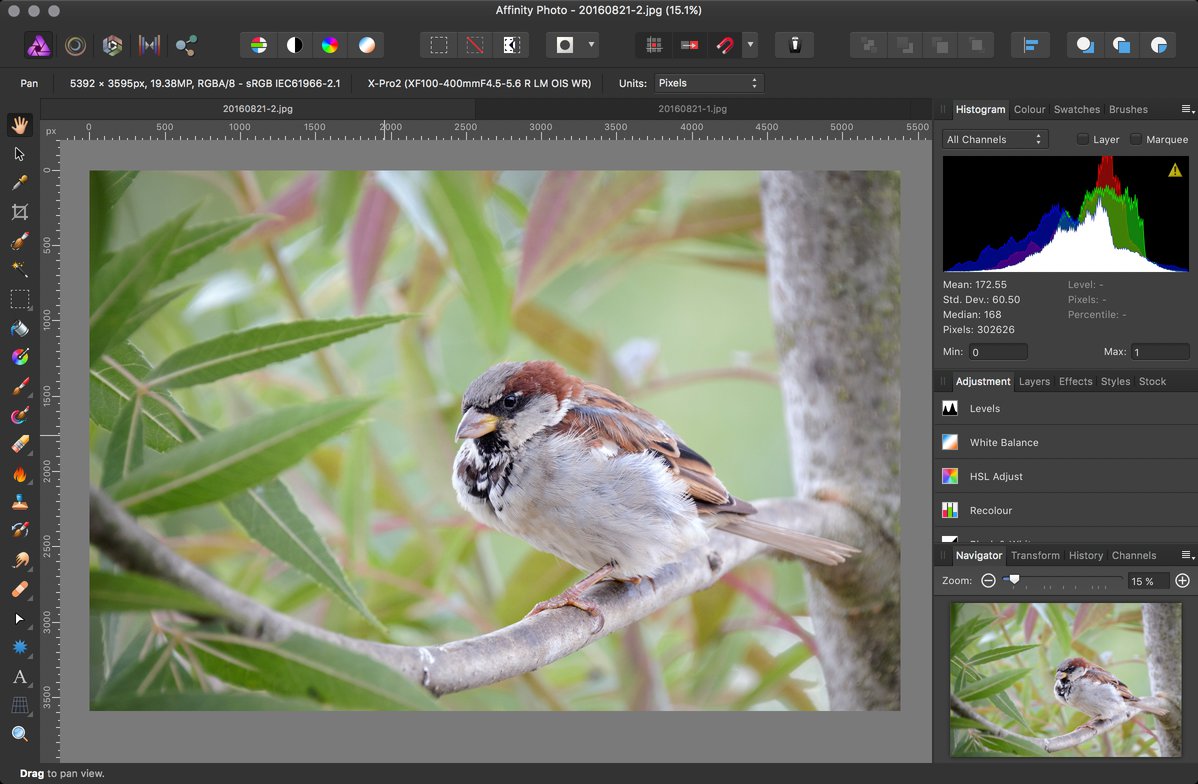Apply Auto Contrast from the toolbar
Screen dimensions: 1198x784
(294, 45)
